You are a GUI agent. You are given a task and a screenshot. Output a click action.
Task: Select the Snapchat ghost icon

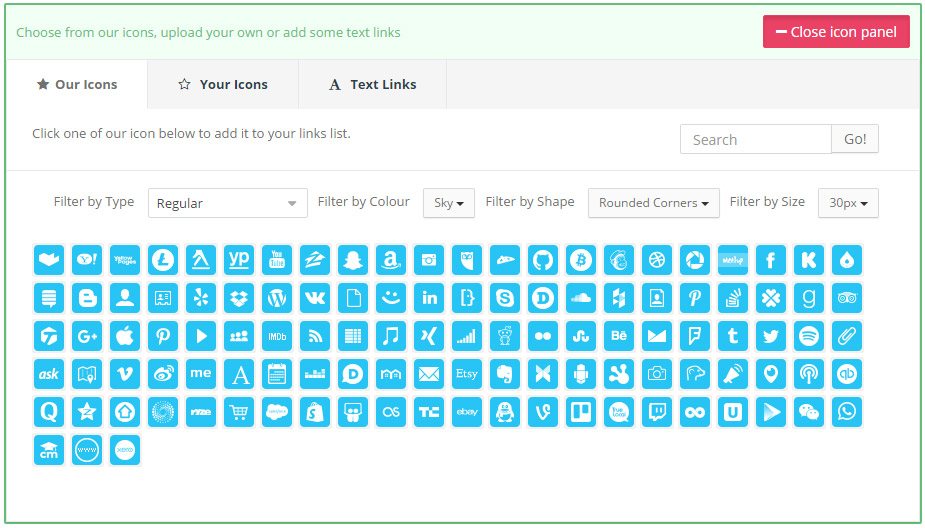pos(353,260)
